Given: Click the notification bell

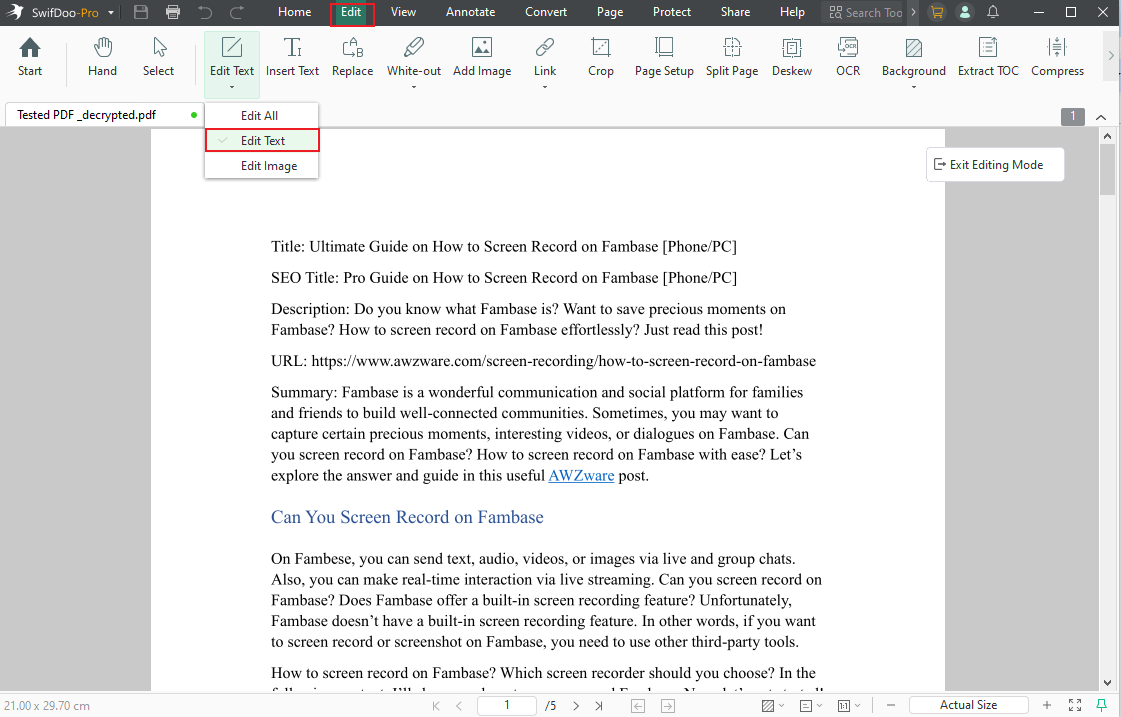Looking at the screenshot, I should click(993, 13).
